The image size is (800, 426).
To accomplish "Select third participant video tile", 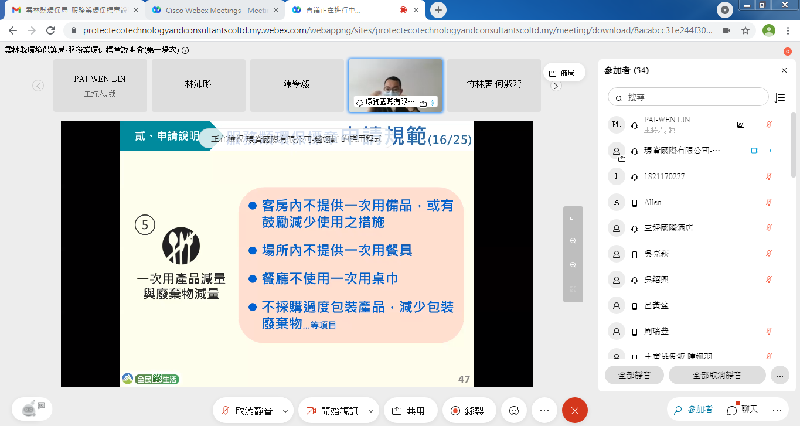I will click(297, 85).
